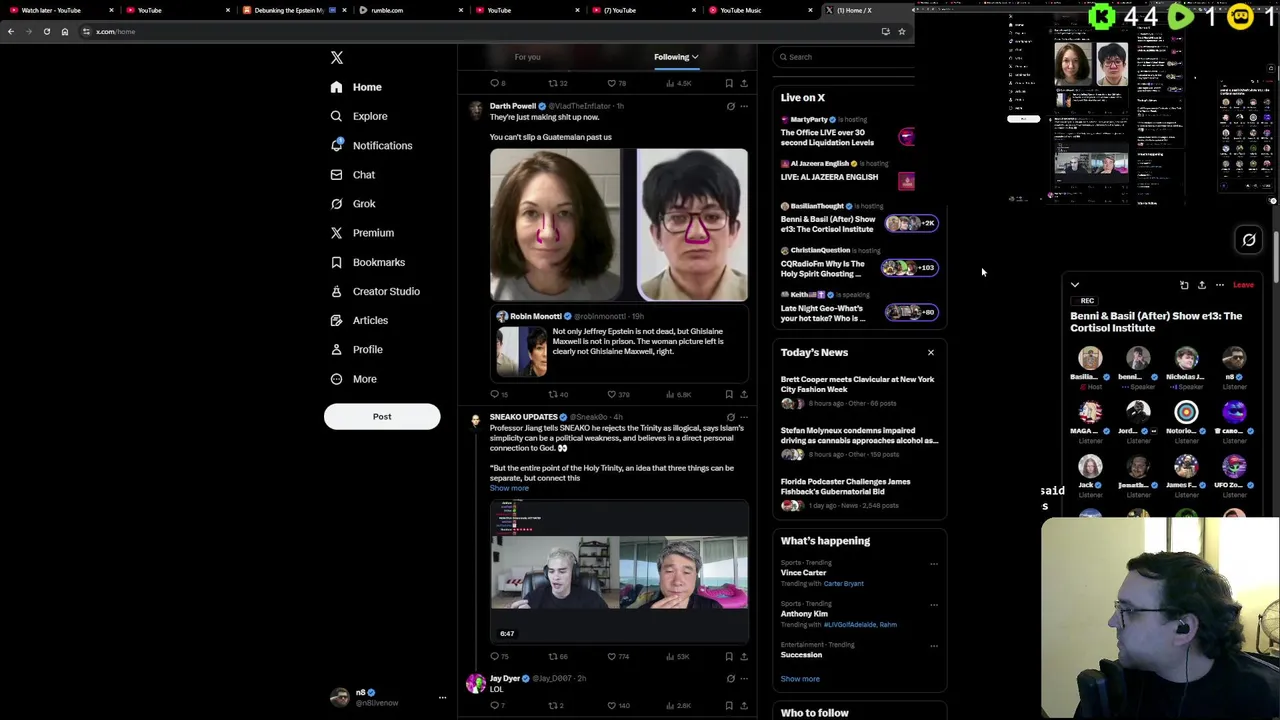This screenshot has width=1280, height=720.
Task: Click the pop-out icon in the space panel
Action: coord(1184,285)
